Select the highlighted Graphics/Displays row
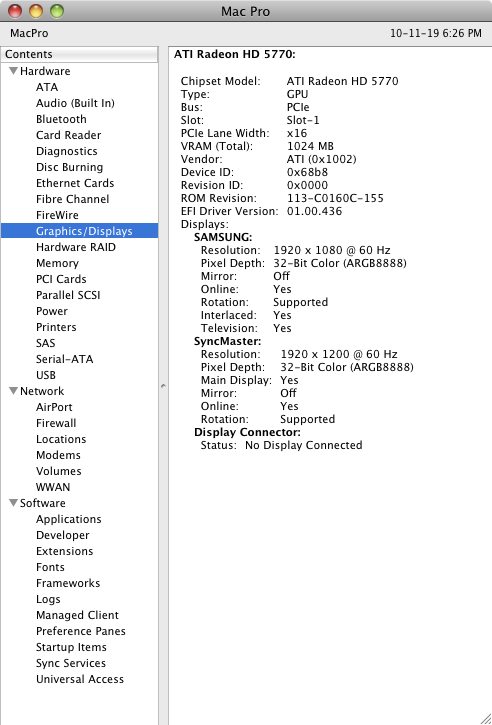Viewport: 492px width, 725px height. coord(80,231)
